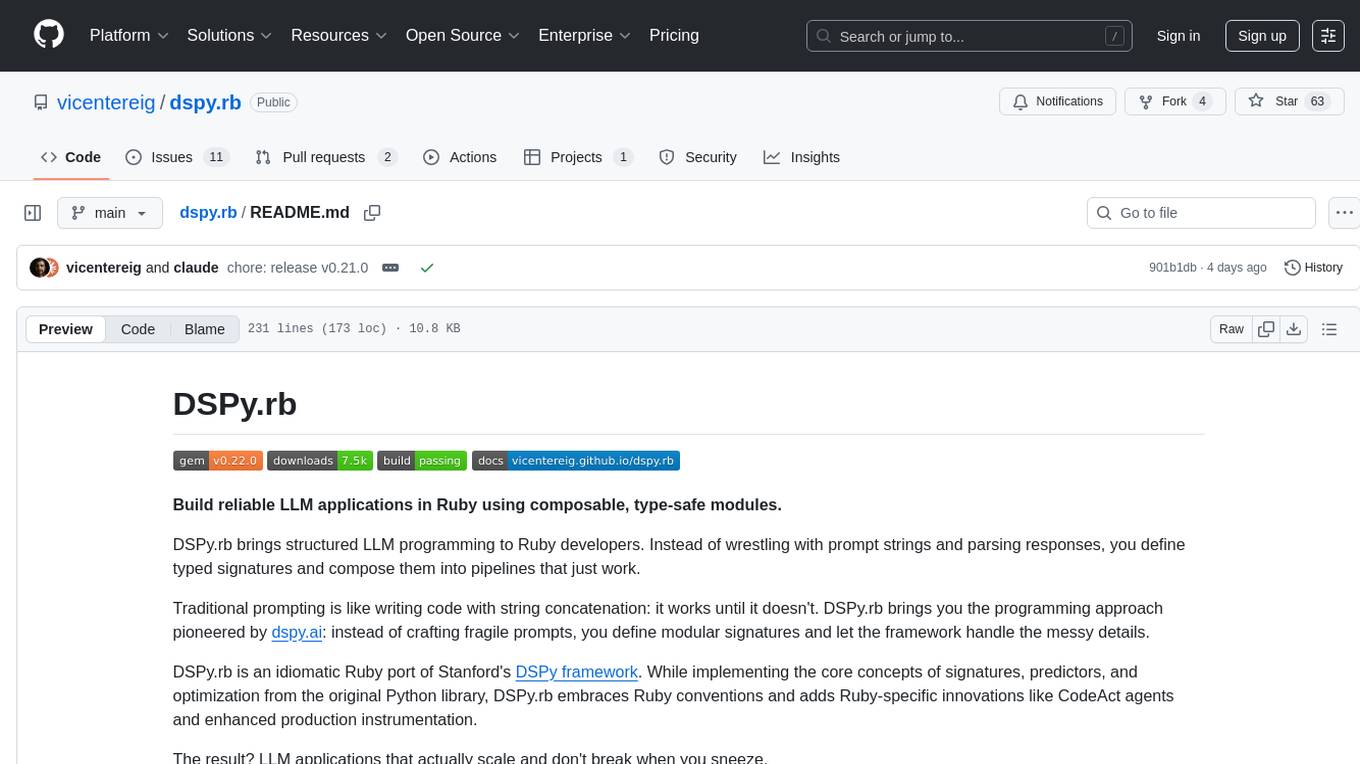Expand the Resources menu
This screenshot has height=764, width=1360.
point(339,35)
